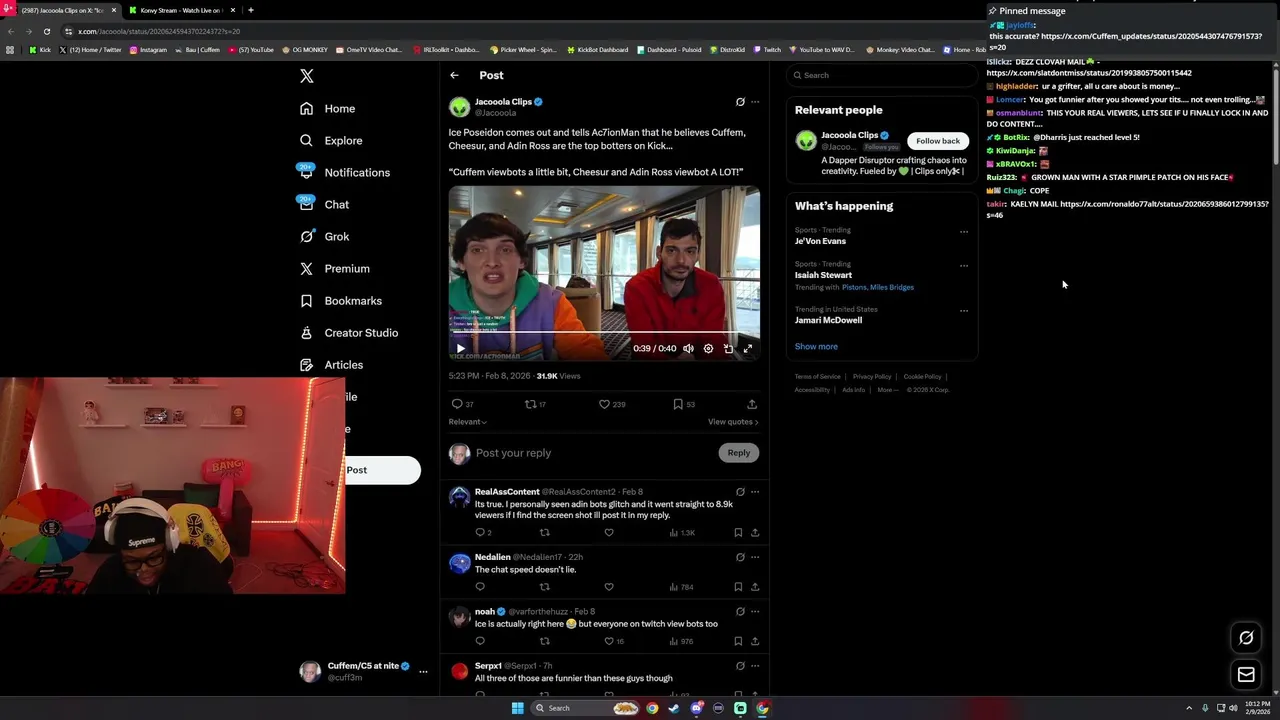Open the DistroKid bookmark
This screenshot has width=1280, height=720.
pos(728,50)
